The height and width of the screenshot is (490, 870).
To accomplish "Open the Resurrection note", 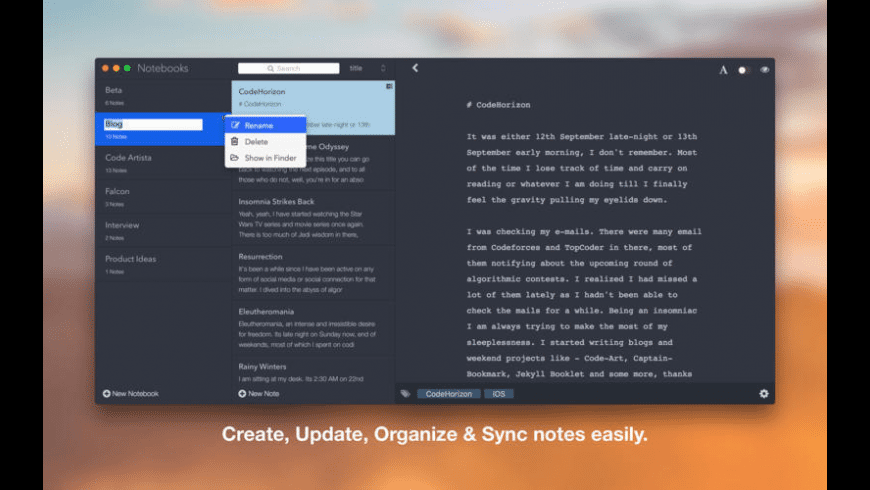I will point(313,273).
